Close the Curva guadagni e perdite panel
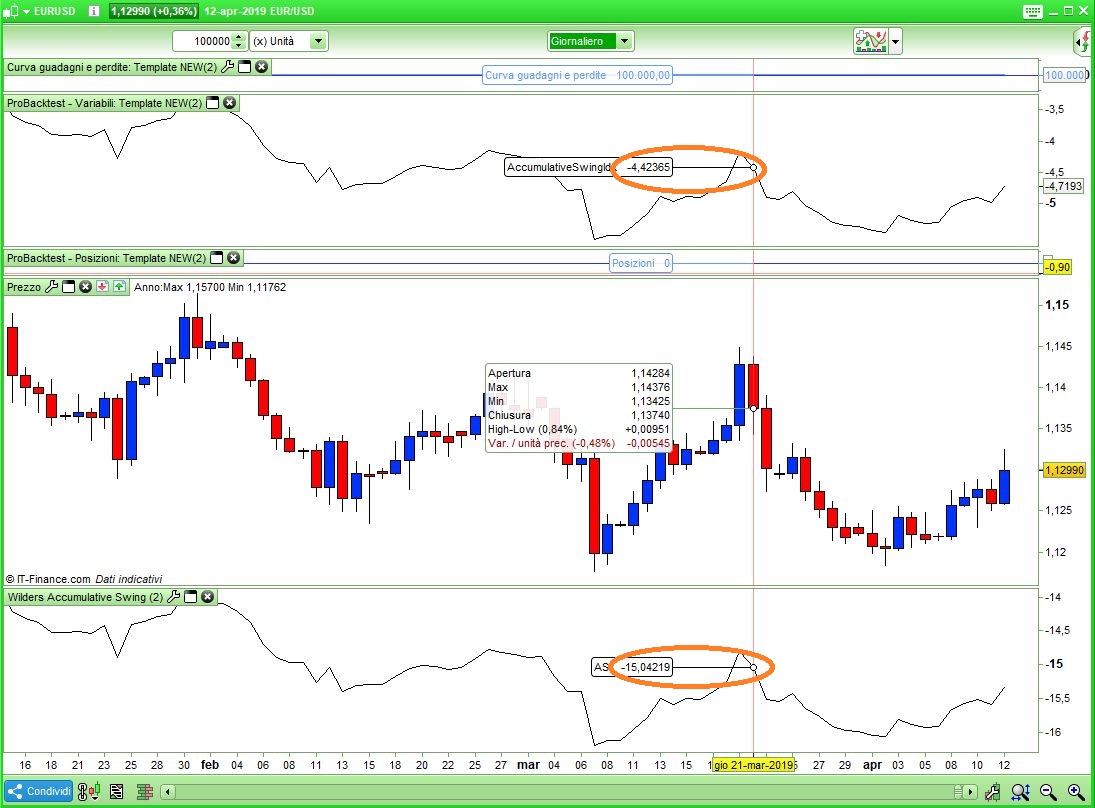The height and width of the screenshot is (808, 1095). (x=261, y=67)
